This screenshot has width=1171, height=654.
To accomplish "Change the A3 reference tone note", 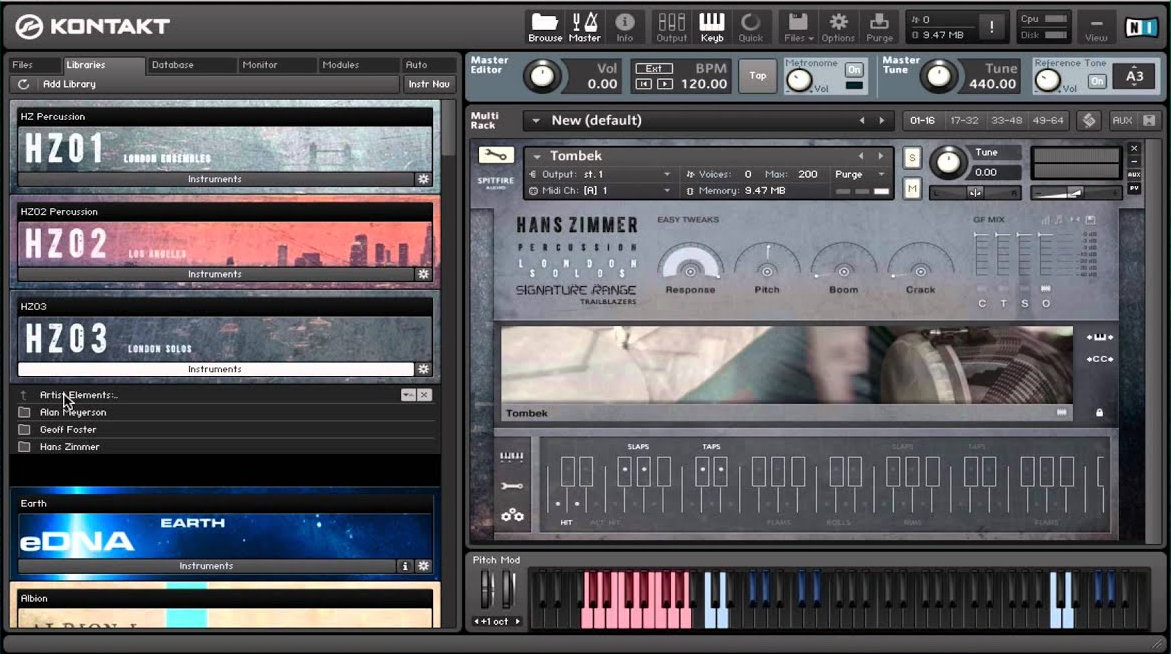I will [x=1134, y=76].
